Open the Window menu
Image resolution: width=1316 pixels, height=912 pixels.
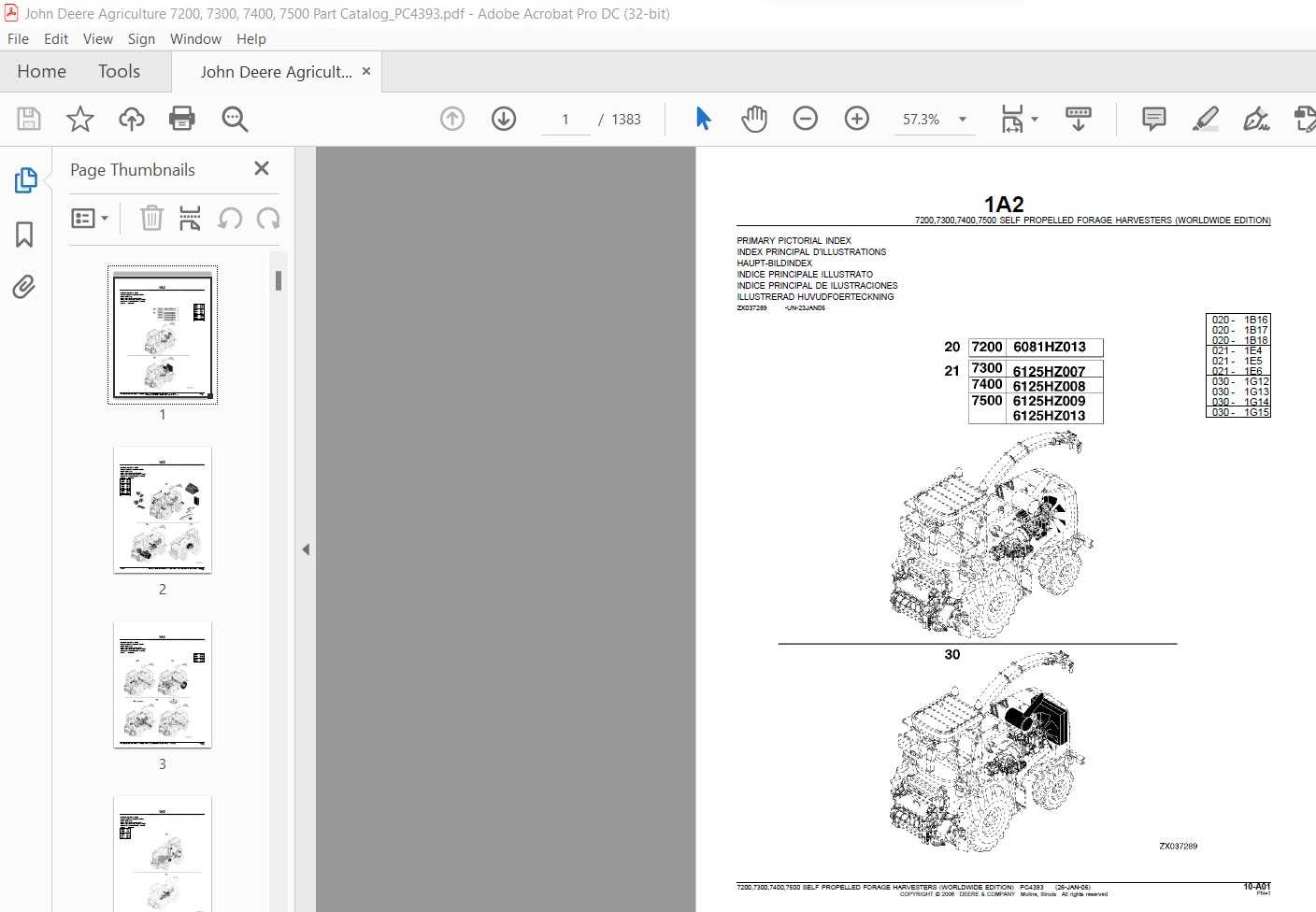tap(195, 38)
